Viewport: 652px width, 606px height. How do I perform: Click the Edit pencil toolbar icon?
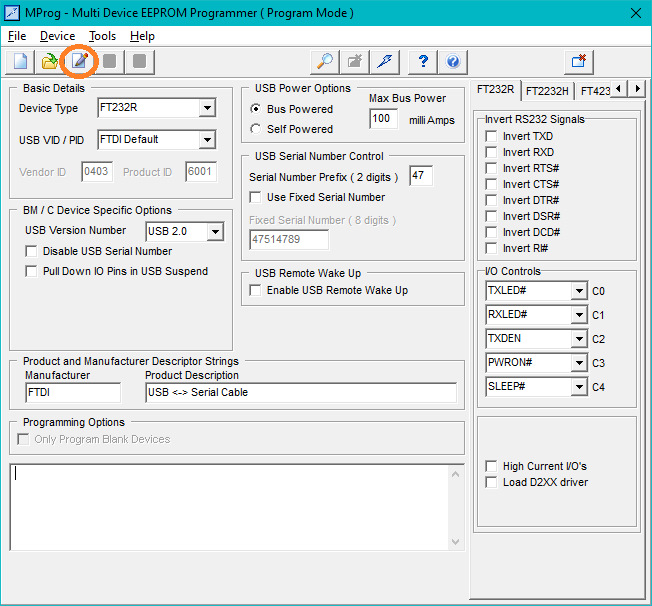pos(79,62)
